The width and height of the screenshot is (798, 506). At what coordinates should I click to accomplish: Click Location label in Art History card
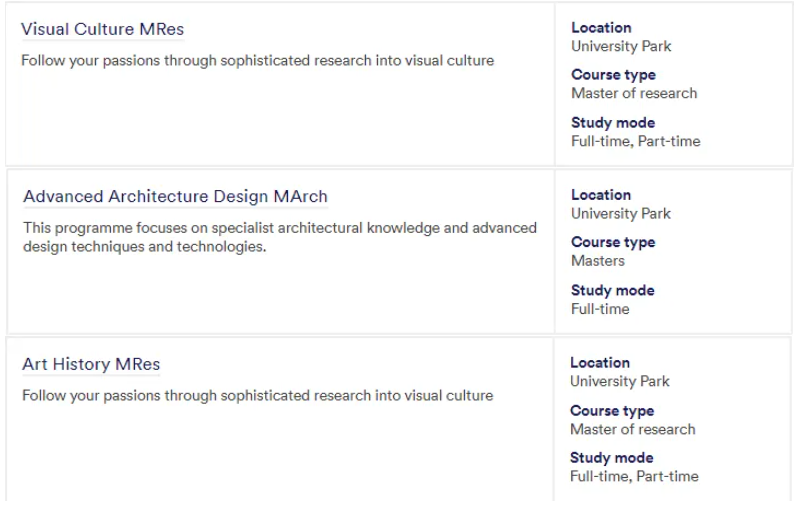point(600,363)
